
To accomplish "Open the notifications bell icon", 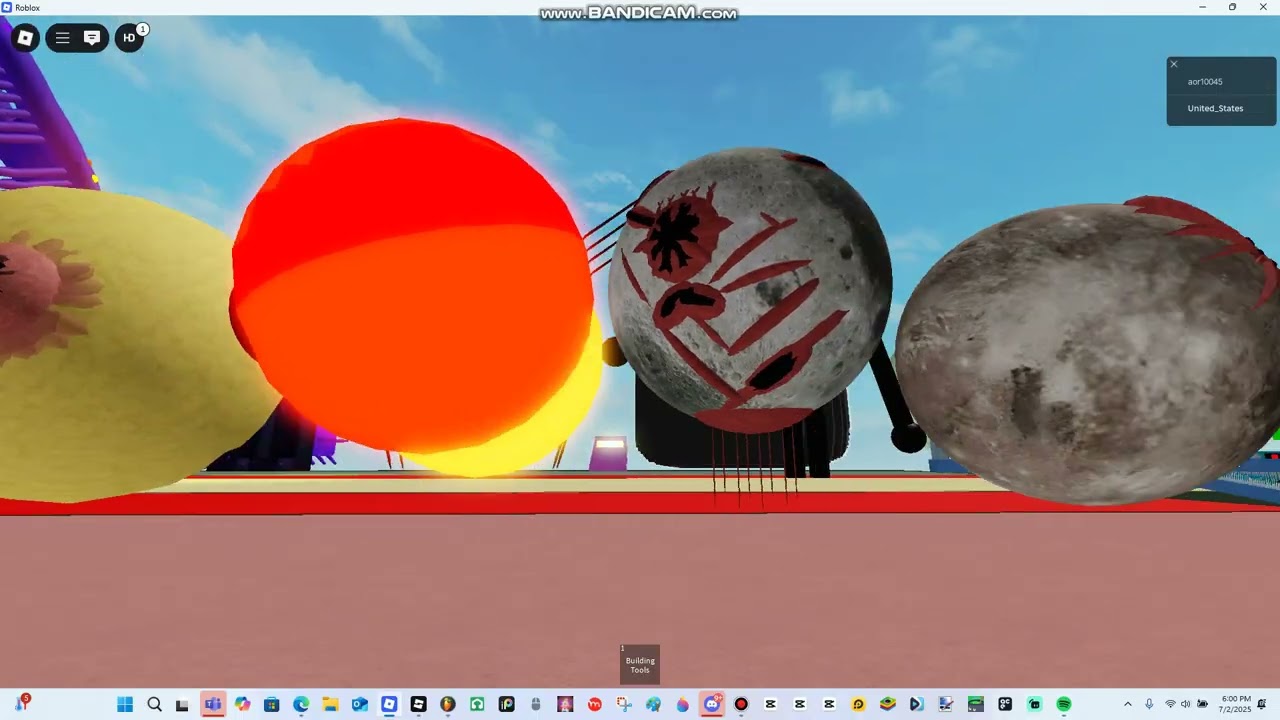I will click(1262, 705).
